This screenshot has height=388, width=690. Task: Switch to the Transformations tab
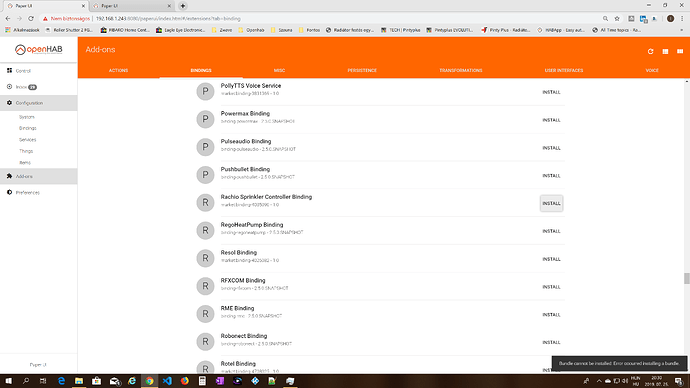[461, 70]
